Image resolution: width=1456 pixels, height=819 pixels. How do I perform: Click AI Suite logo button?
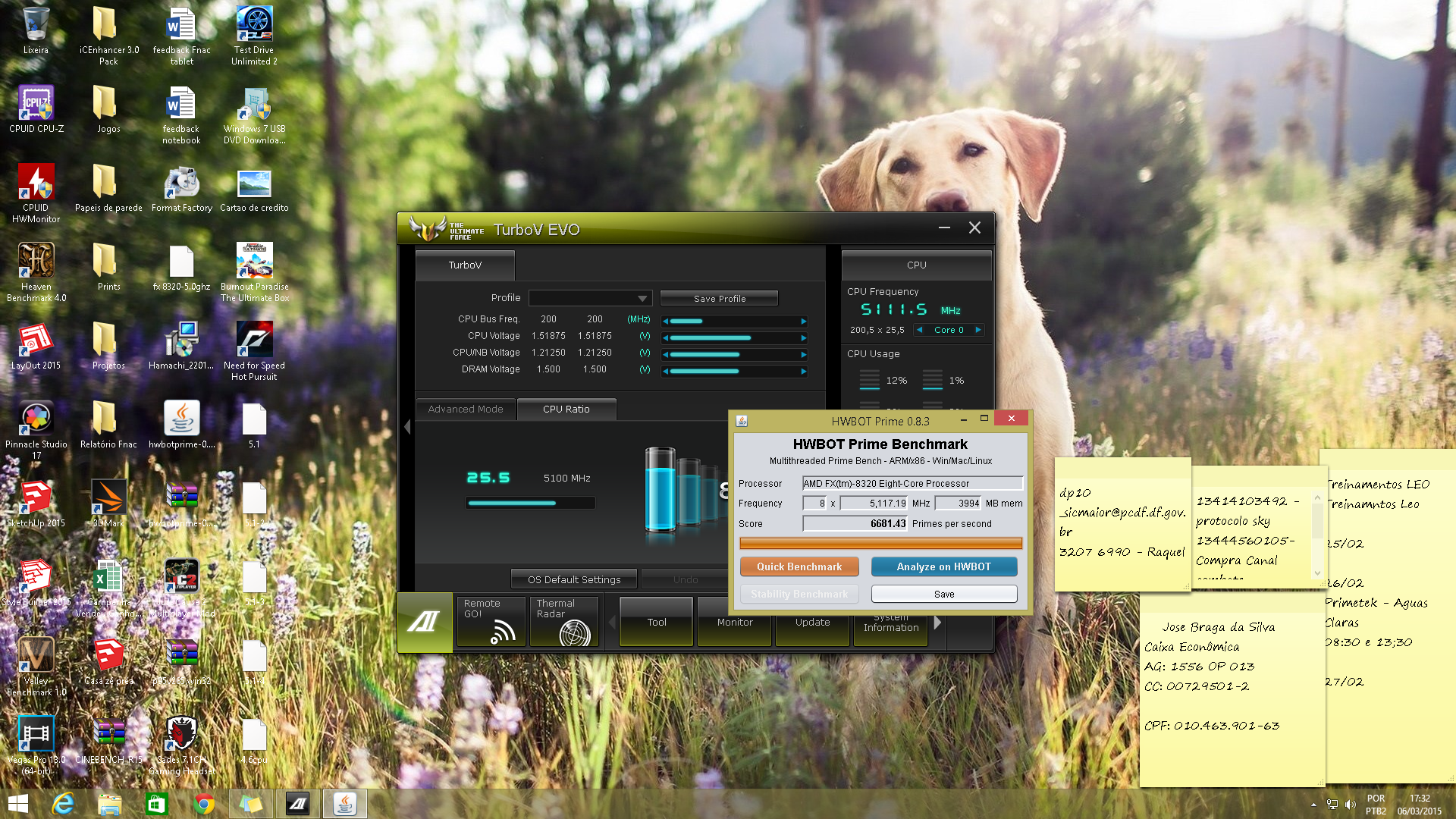coord(425,622)
